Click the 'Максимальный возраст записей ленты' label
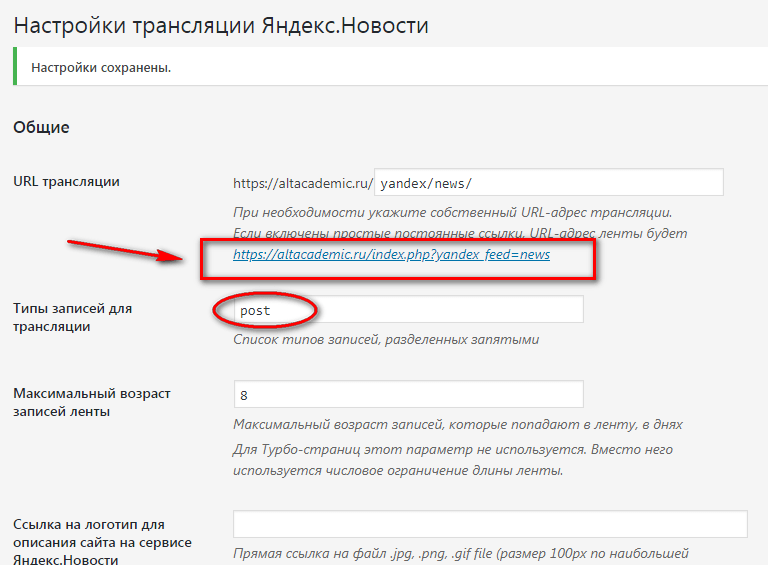The width and height of the screenshot is (768, 565). point(92,402)
